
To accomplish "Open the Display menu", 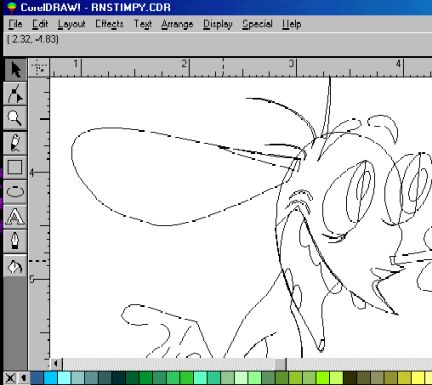I will (218, 24).
